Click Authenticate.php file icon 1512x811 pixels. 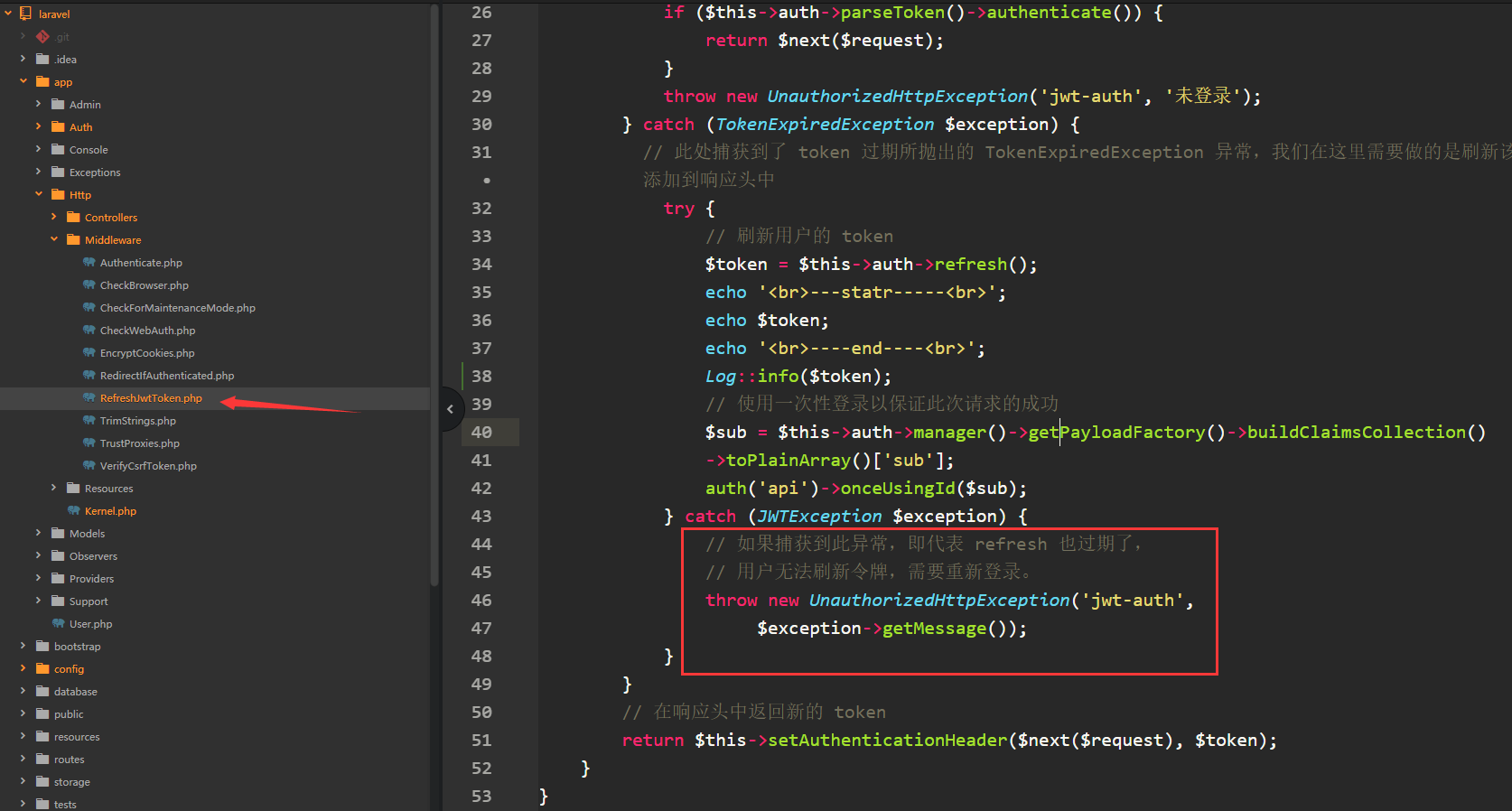(x=89, y=262)
